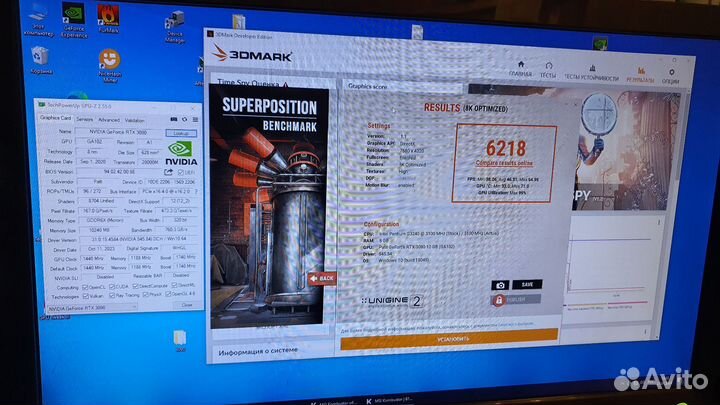Click the camera screenshot icon in Superposition
This screenshot has width=720, height=405.
tap(498, 284)
